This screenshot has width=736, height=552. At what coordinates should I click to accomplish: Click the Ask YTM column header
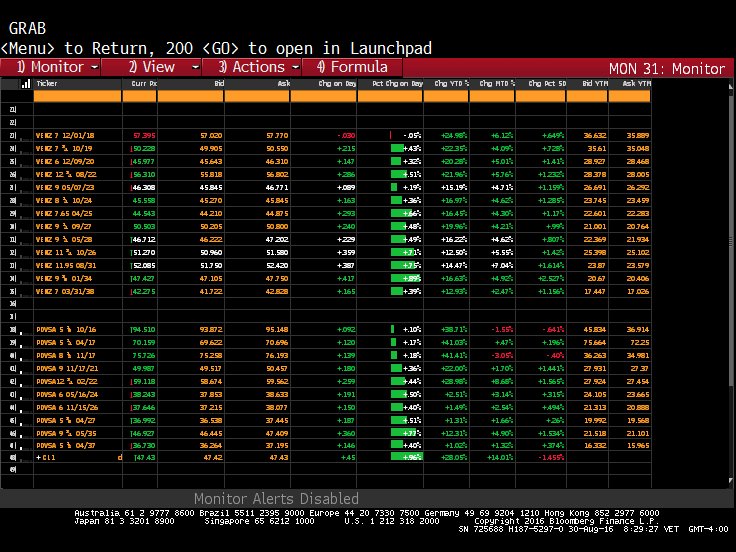tap(636, 84)
